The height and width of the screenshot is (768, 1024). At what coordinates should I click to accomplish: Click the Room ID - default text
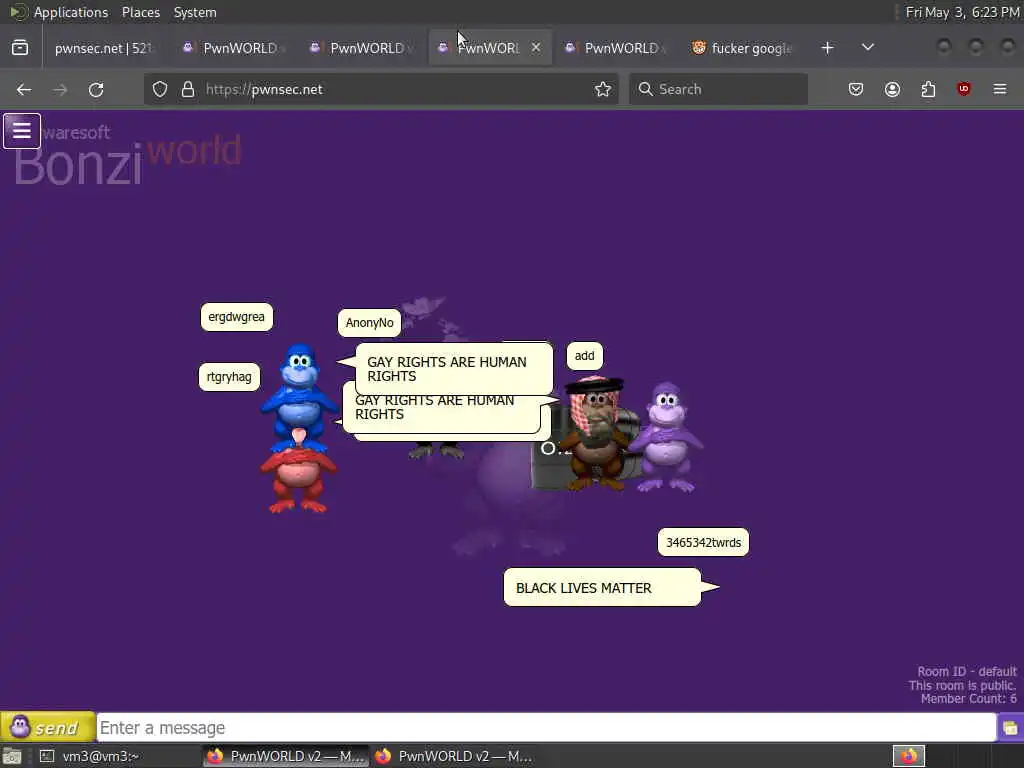coord(967,671)
